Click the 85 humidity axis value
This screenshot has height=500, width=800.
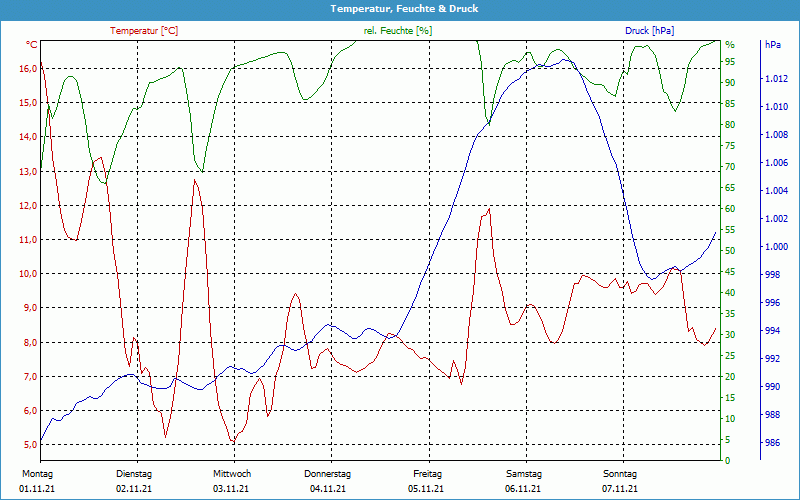(730, 104)
